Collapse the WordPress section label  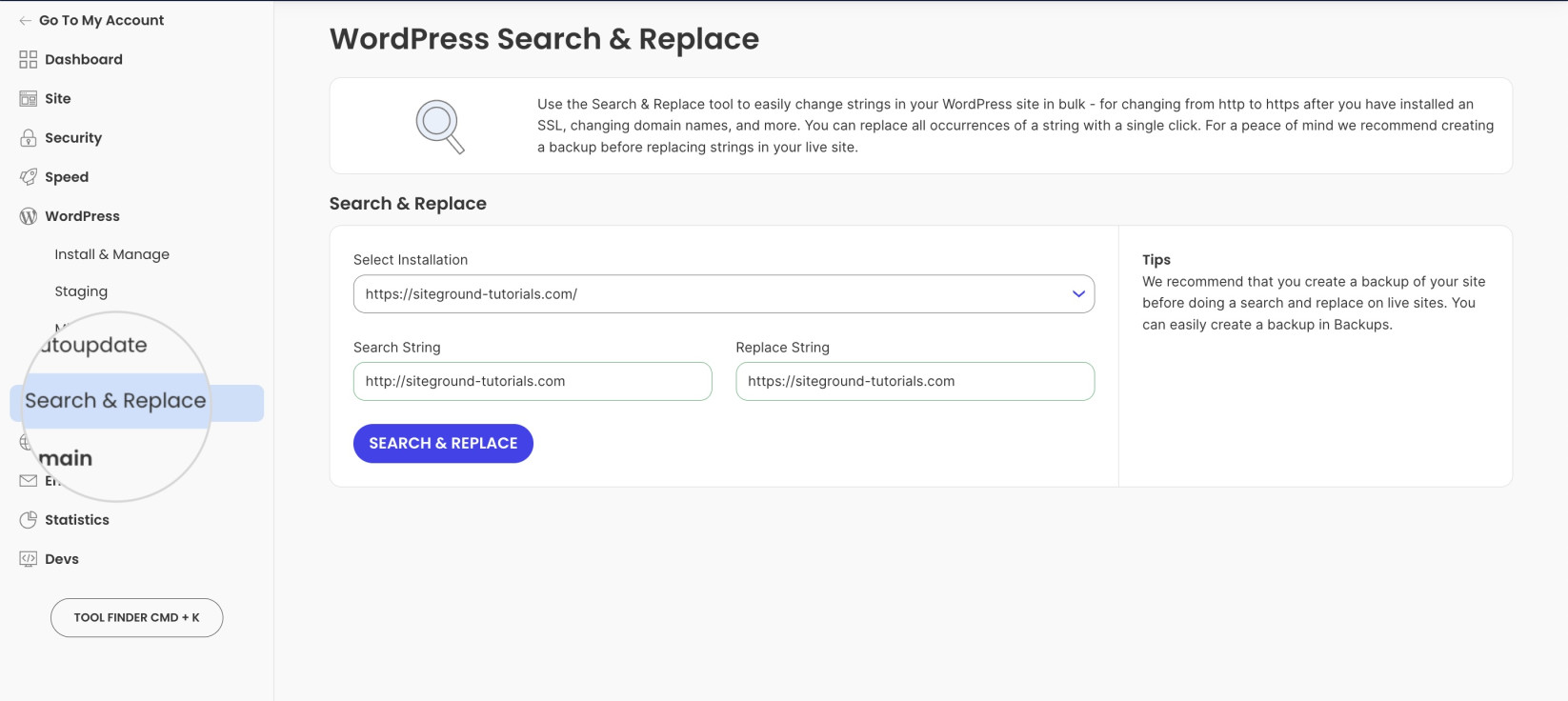pyautogui.click(x=82, y=216)
